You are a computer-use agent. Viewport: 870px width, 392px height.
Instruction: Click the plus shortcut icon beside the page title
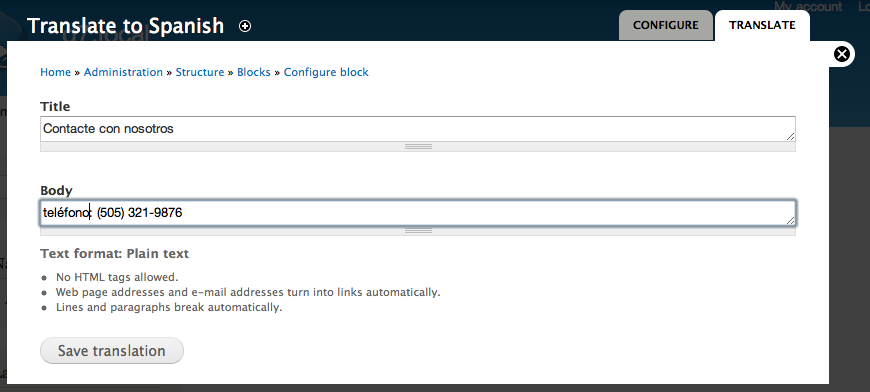pos(245,26)
